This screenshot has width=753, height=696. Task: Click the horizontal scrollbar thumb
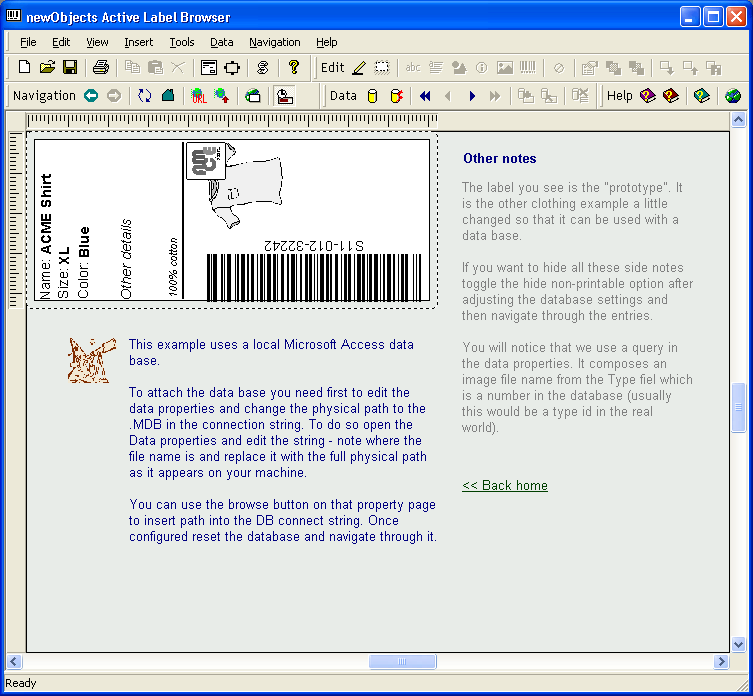pos(402,661)
